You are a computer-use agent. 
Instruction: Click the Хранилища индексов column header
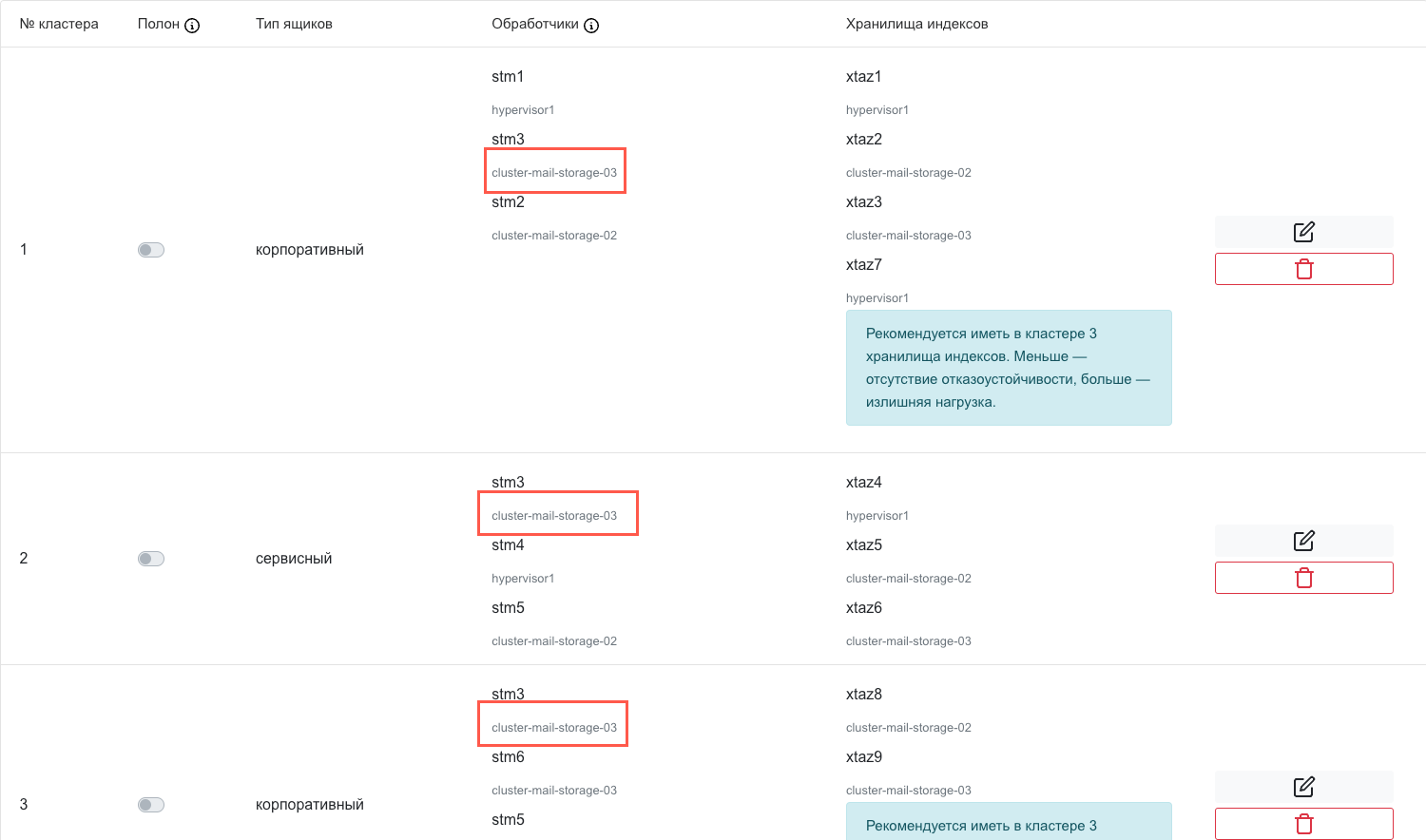[x=916, y=24]
